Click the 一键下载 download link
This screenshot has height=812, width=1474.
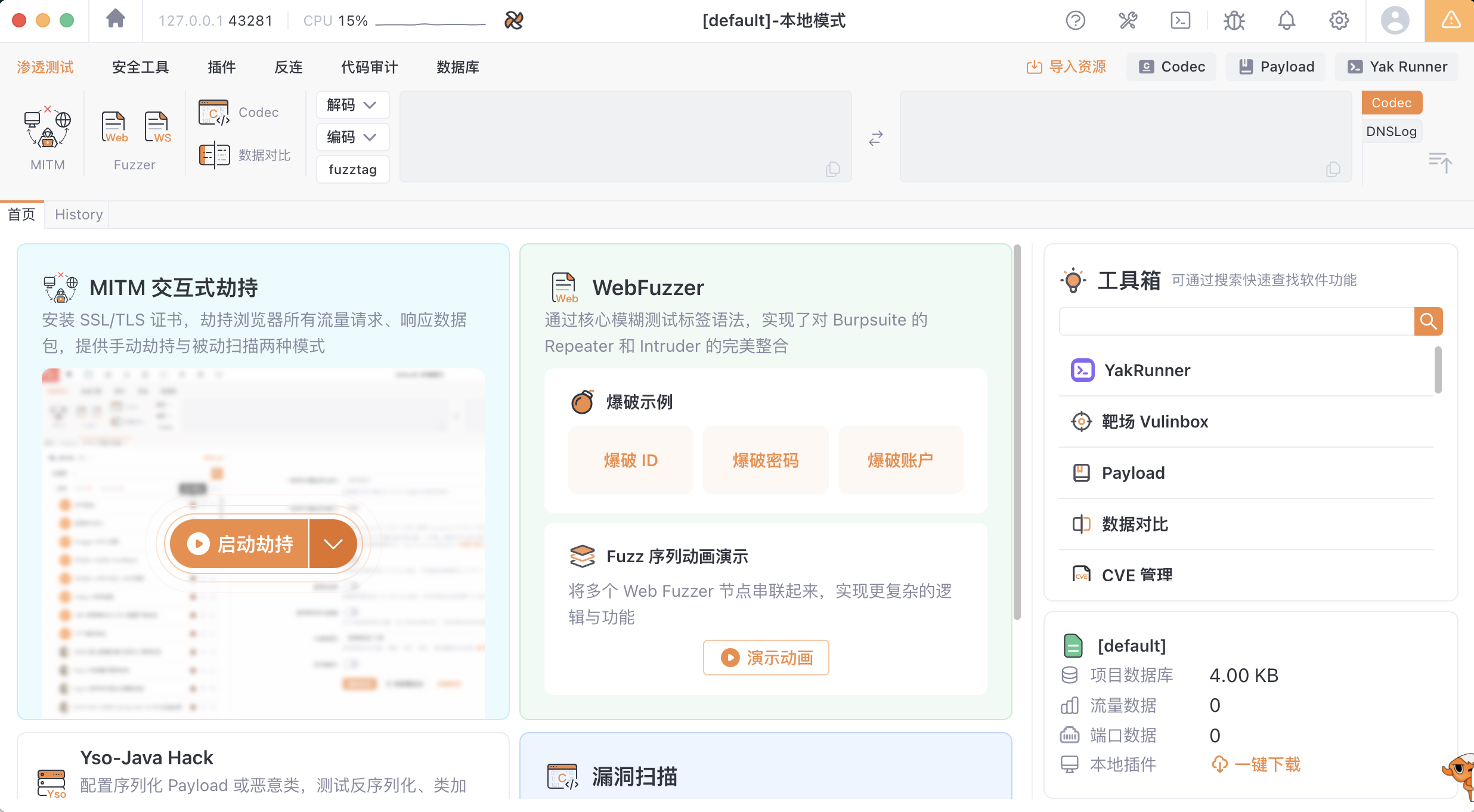[1266, 764]
